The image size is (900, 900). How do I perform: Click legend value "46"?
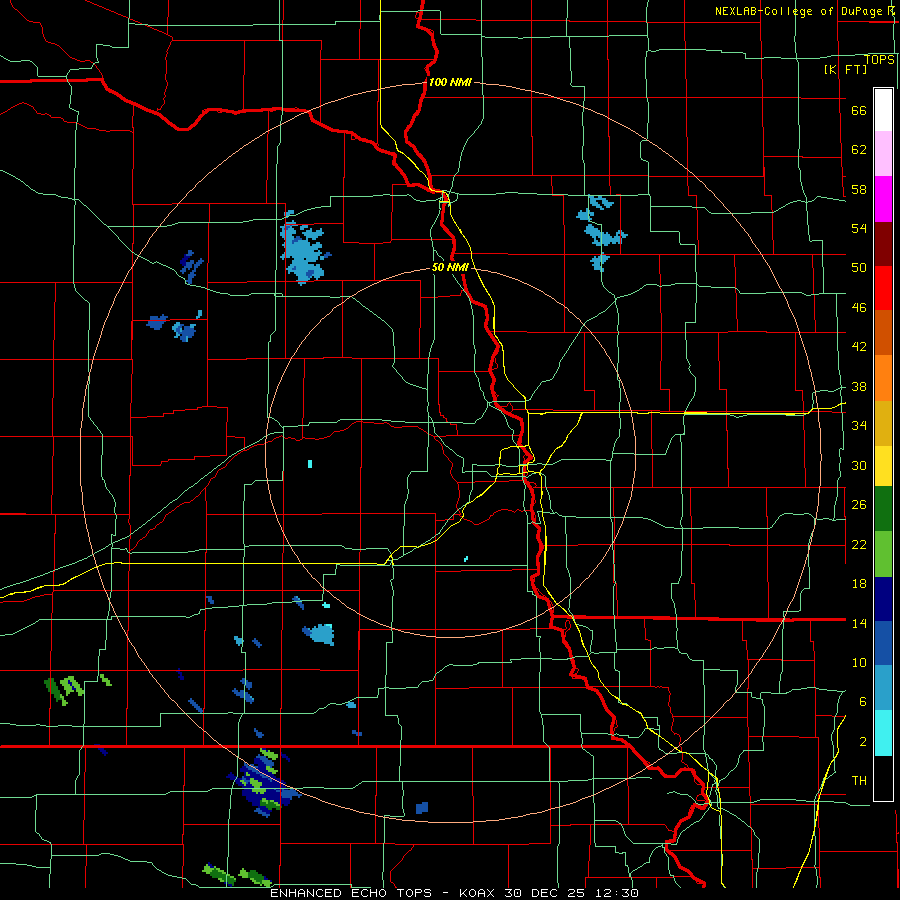click(x=859, y=308)
